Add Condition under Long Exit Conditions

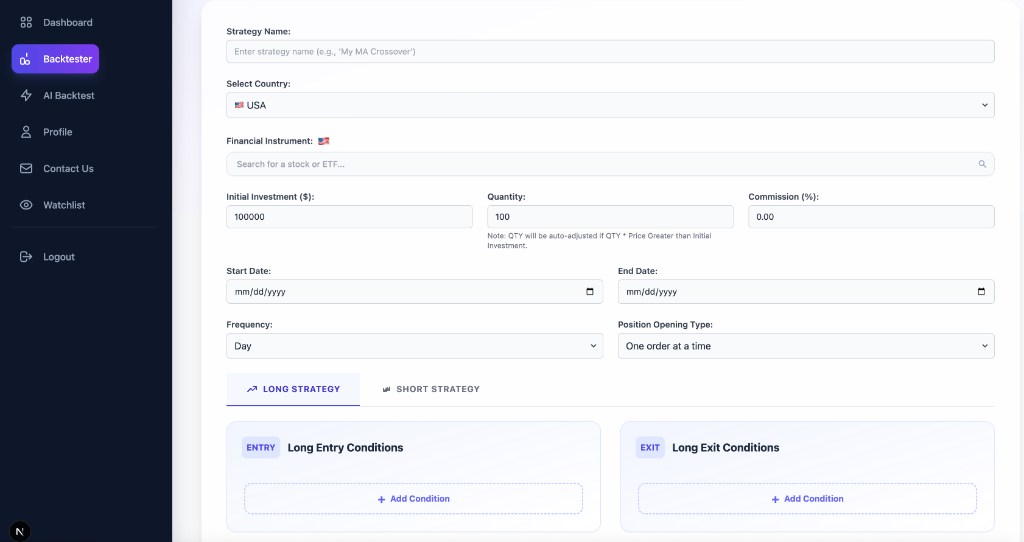click(x=807, y=499)
